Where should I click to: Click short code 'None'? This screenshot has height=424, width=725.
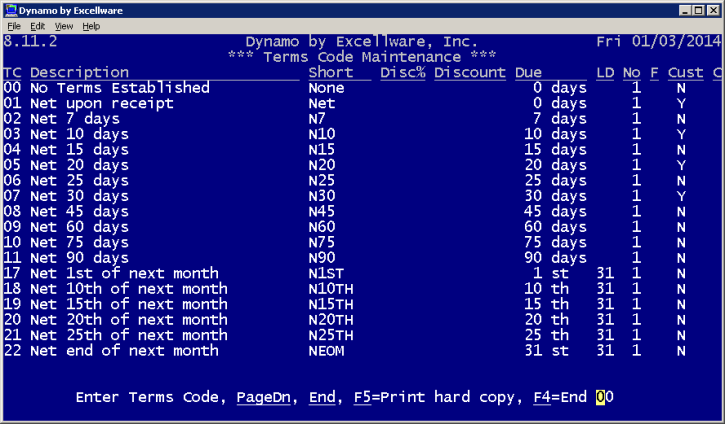click(x=326, y=88)
